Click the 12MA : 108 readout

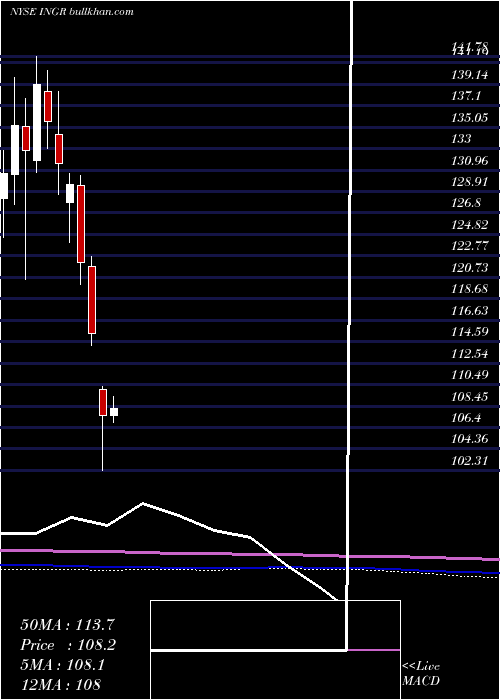[60, 684]
